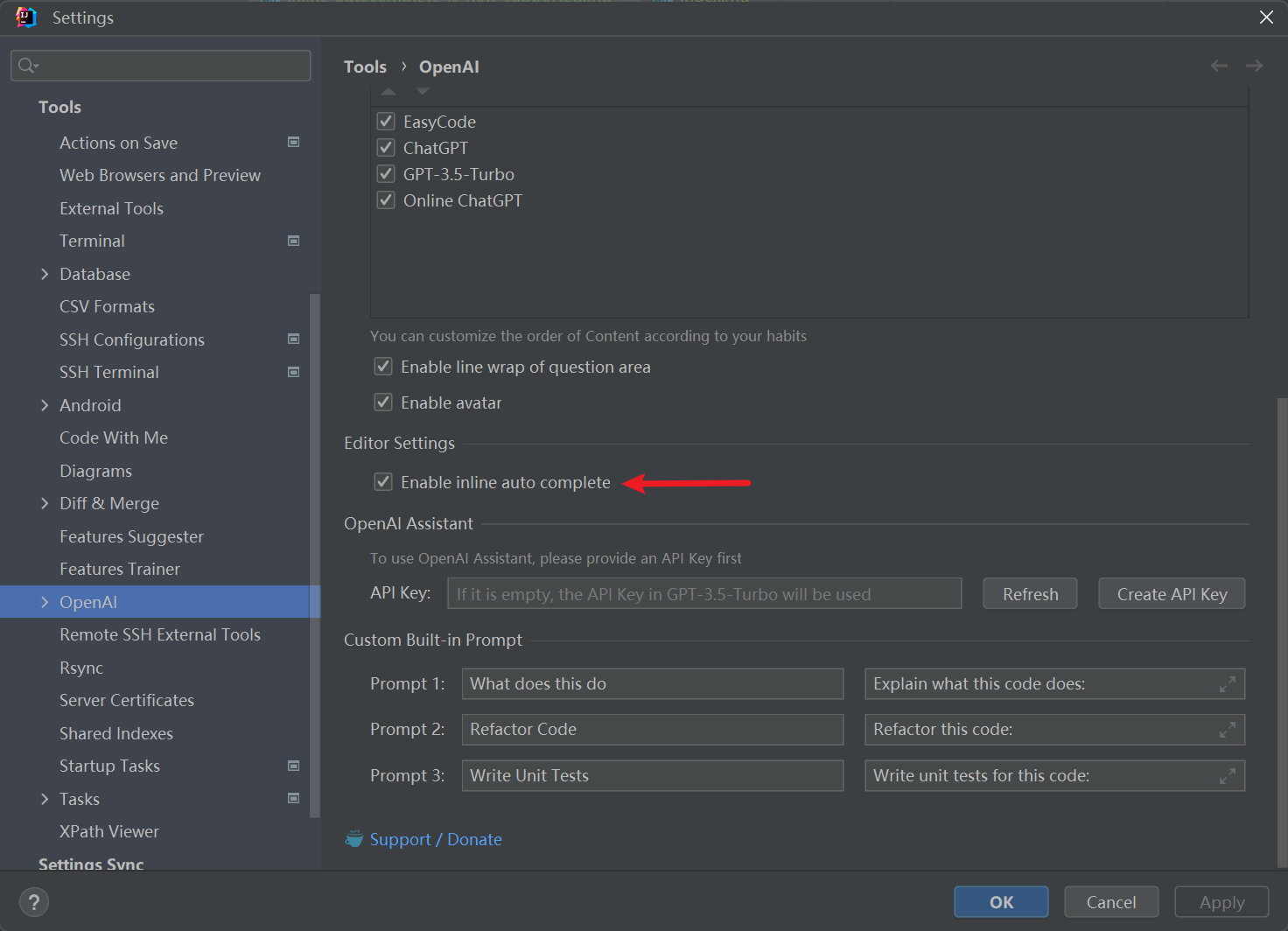Screen dimensions: 1288x931
Task: Select 'Diff & Merge' in the sidebar
Action: coord(108,503)
